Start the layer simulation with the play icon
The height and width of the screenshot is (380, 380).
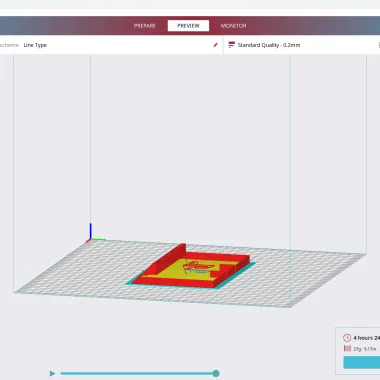coord(52,374)
